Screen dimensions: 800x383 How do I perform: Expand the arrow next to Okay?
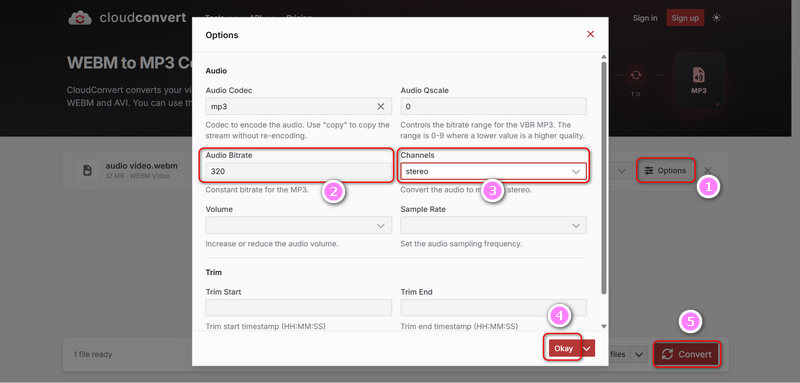(x=587, y=348)
